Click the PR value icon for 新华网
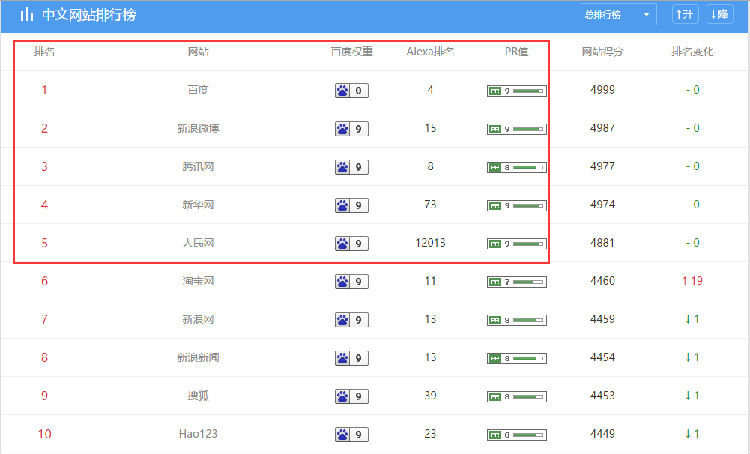This screenshot has width=750, height=454. [x=494, y=205]
